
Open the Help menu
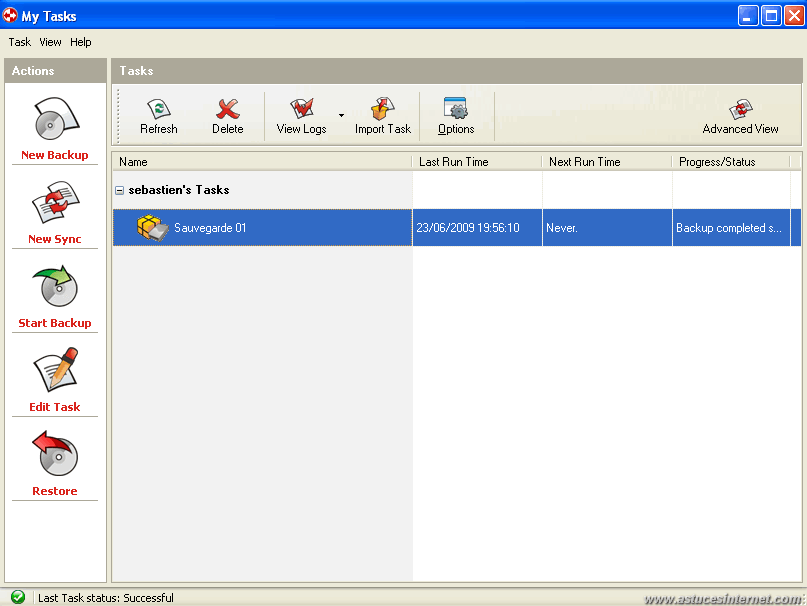click(81, 42)
